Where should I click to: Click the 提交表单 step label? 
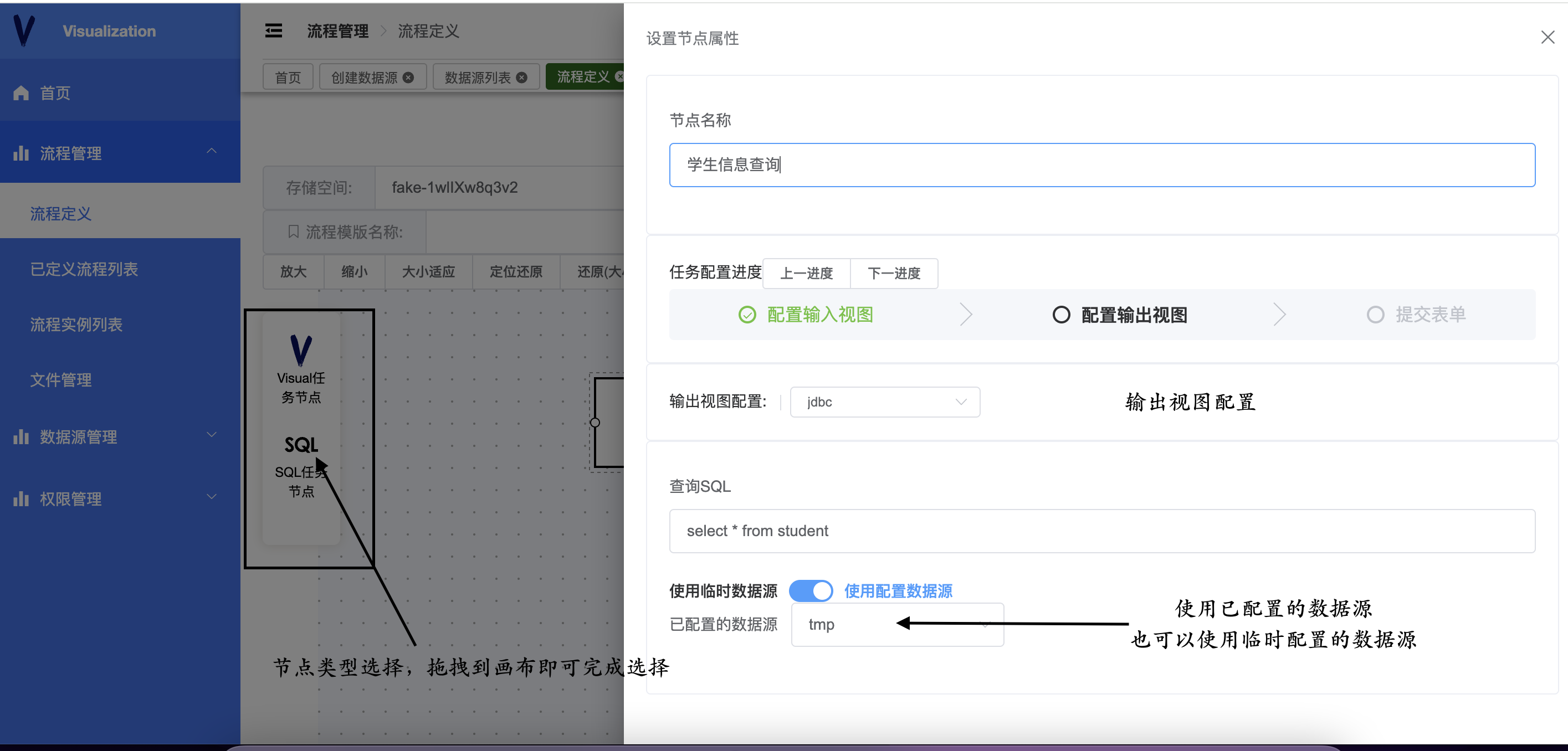[1431, 315]
